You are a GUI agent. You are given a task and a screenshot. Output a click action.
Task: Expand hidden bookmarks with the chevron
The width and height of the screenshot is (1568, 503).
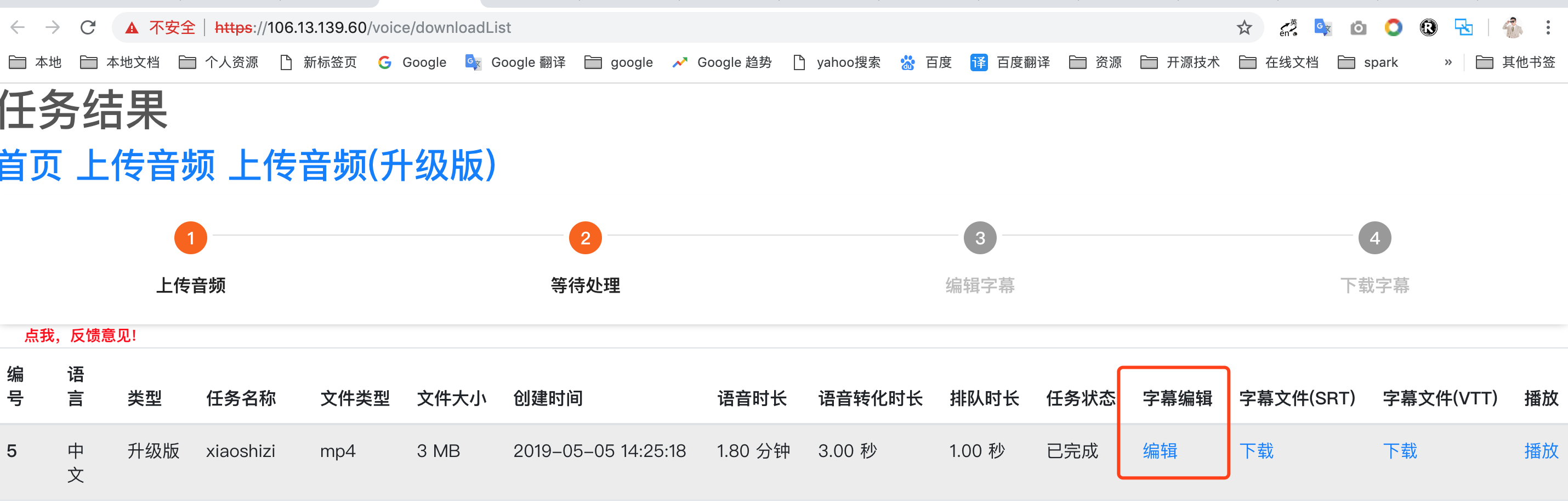coord(1448,62)
